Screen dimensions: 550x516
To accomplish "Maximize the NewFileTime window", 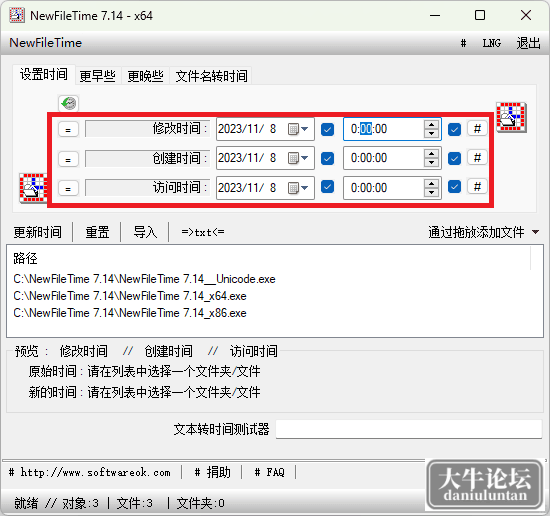I will point(479,15).
